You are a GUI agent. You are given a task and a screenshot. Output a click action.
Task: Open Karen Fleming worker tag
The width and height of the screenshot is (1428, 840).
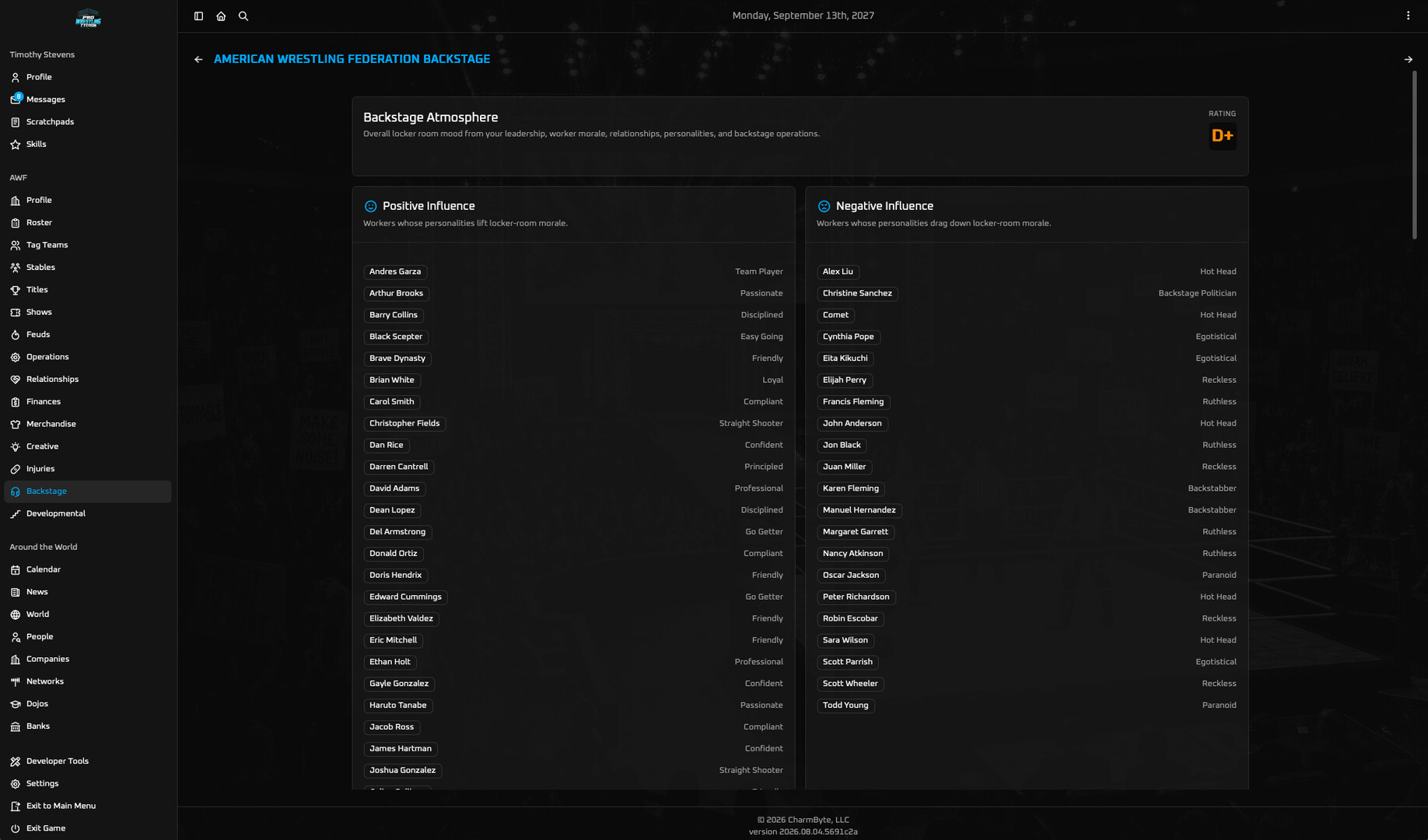click(x=851, y=489)
